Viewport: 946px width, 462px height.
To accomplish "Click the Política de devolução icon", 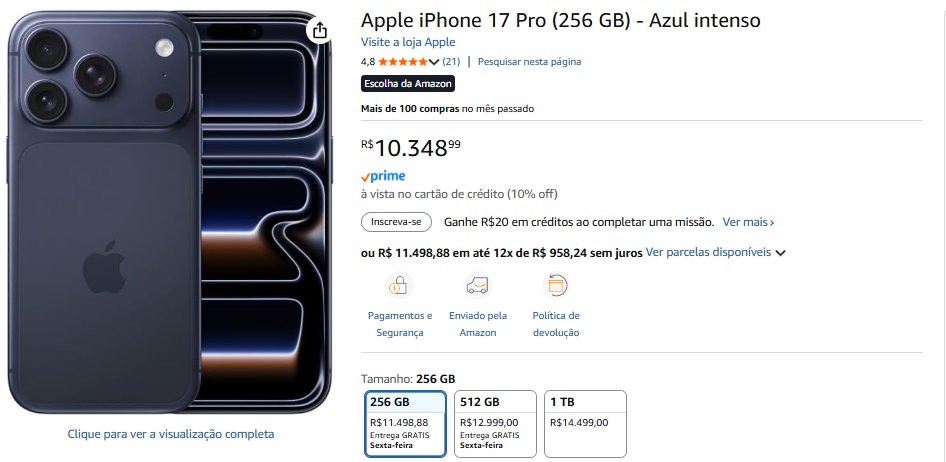I will click(555, 286).
